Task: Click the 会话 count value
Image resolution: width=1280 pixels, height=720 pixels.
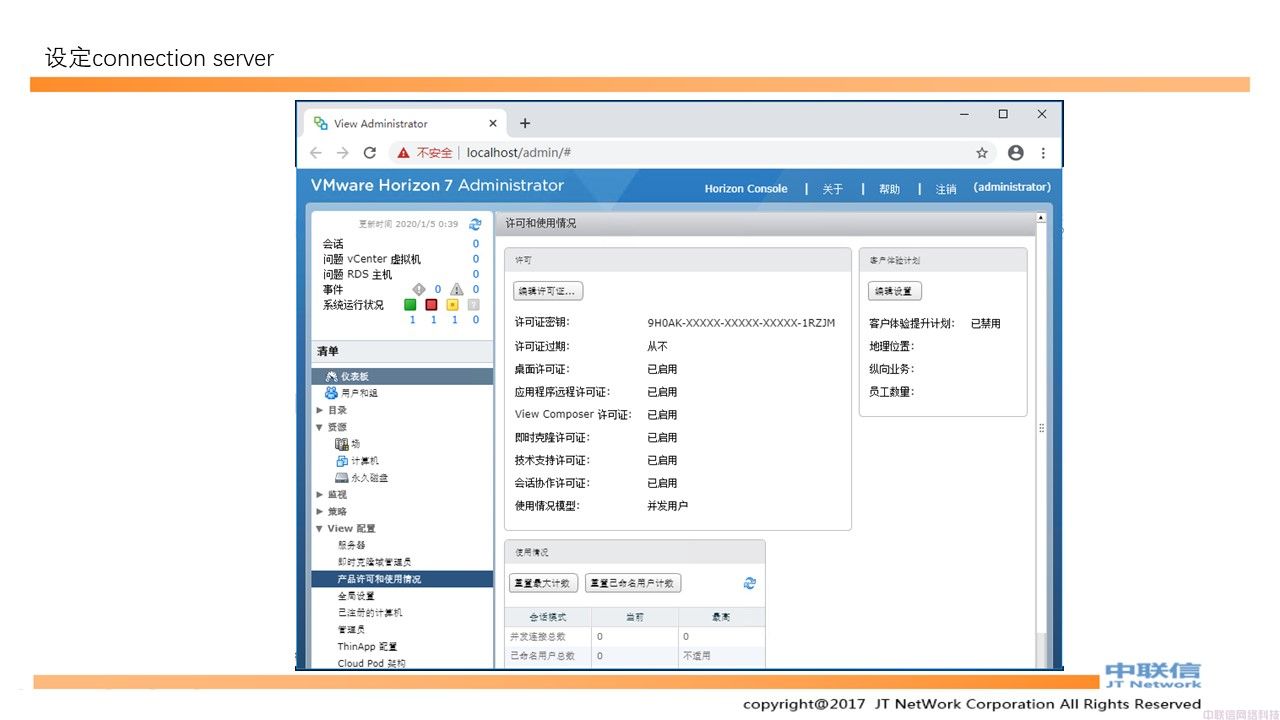Action: (476, 244)
